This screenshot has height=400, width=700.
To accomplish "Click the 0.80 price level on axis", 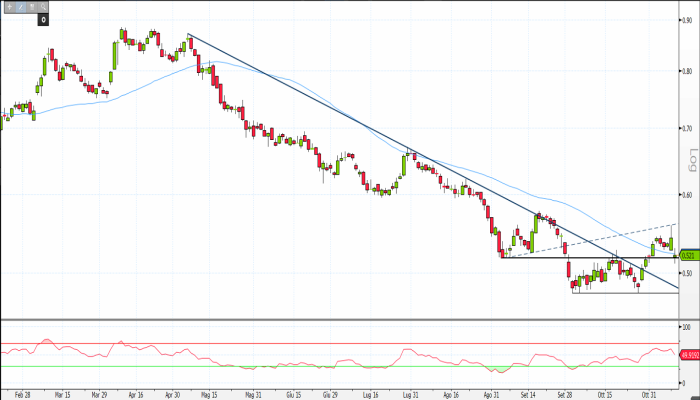I will (687, 71).
